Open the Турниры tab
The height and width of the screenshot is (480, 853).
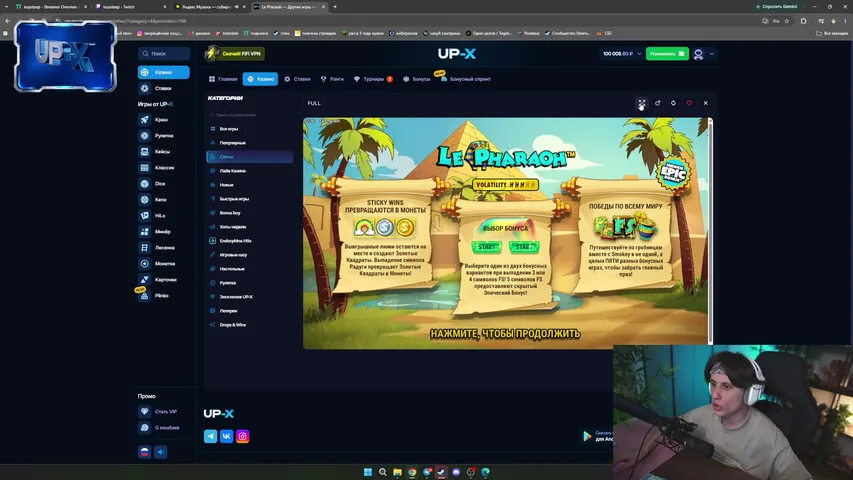(373, 79)
